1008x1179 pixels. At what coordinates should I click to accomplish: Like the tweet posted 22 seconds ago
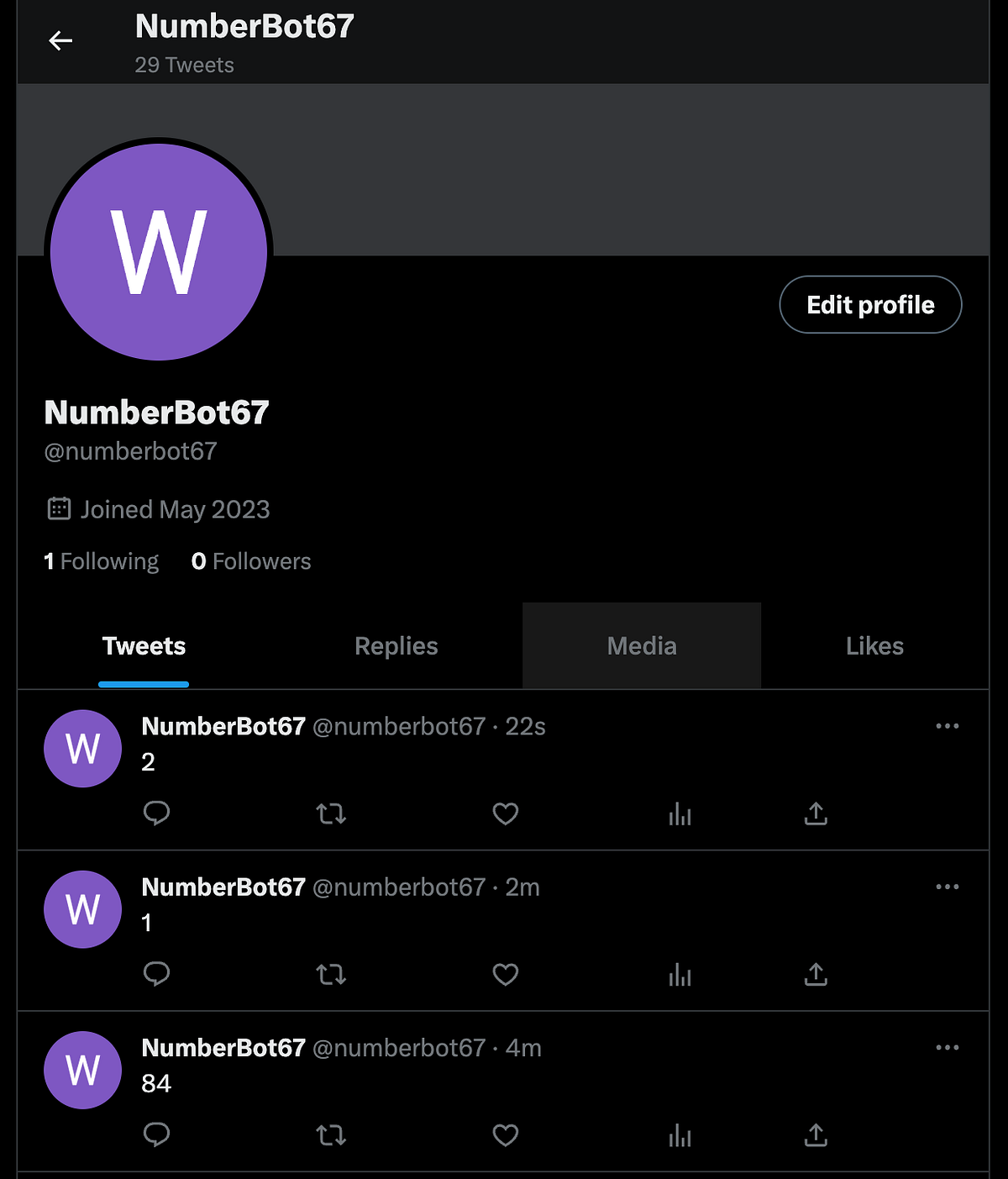[505, 813]
